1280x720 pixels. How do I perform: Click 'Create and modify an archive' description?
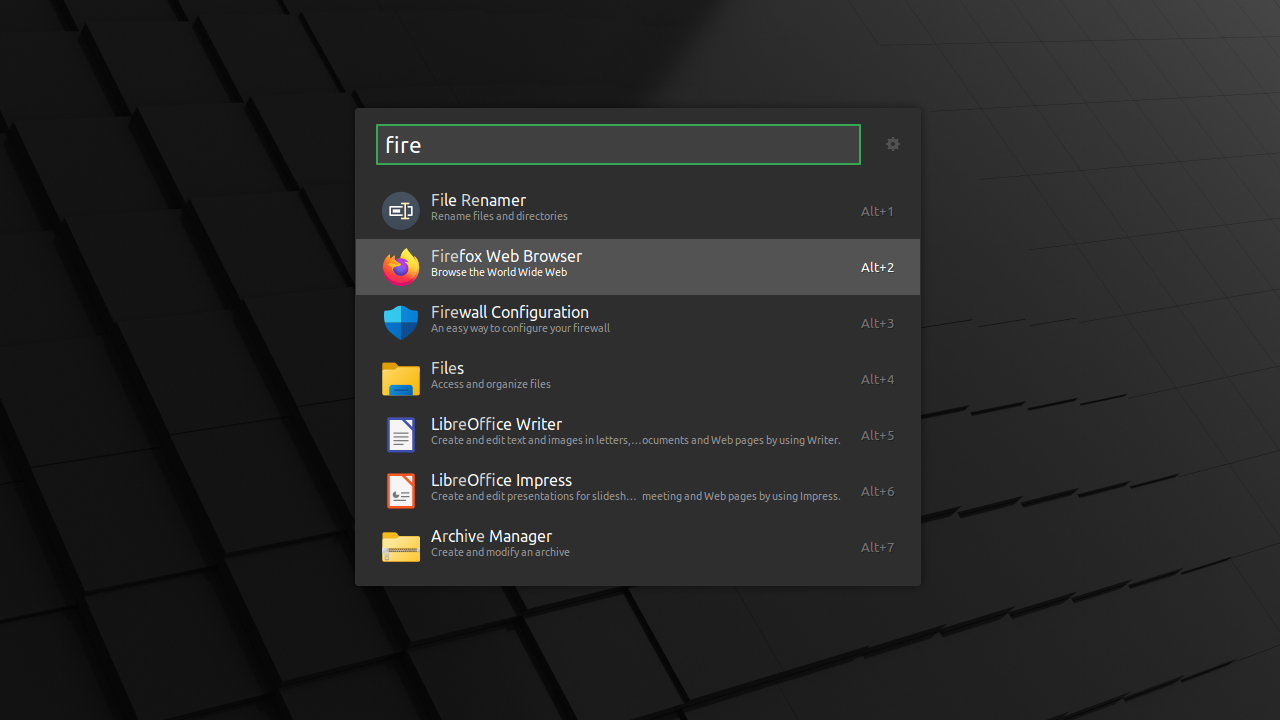[500, 552]
